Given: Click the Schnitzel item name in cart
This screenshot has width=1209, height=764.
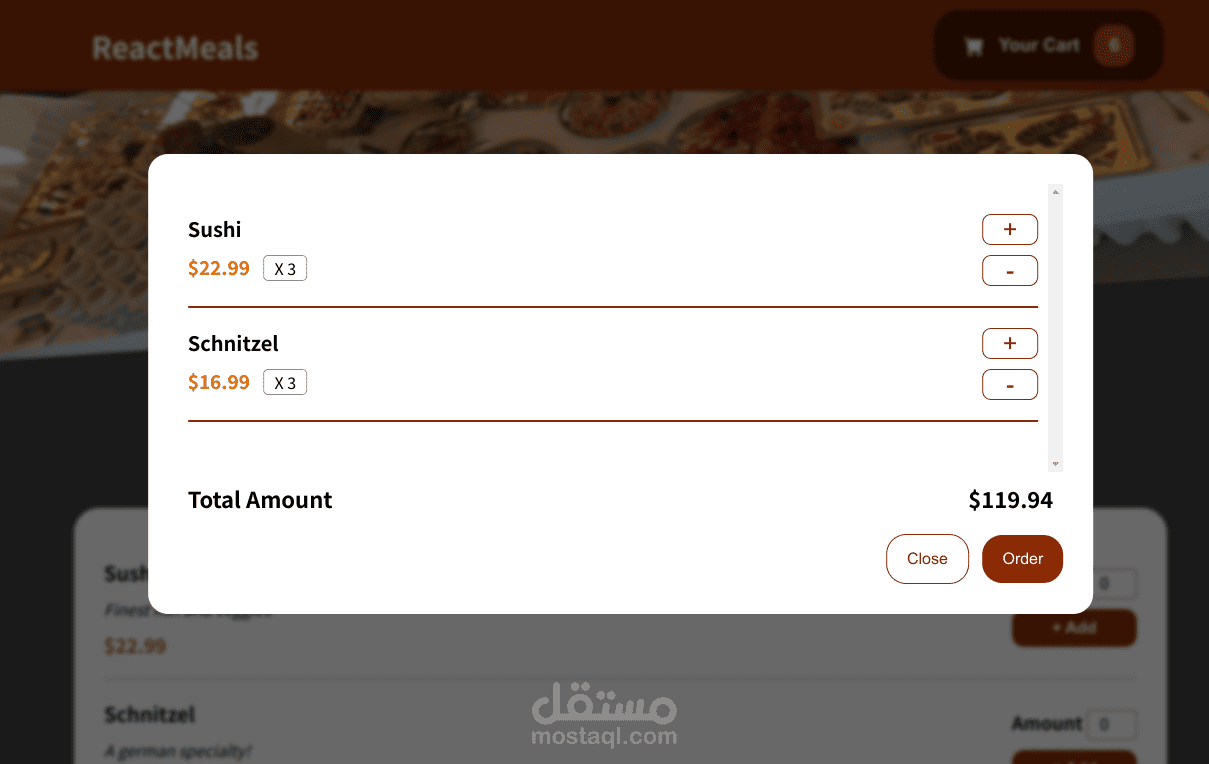Looking at the screenshot, I should (x=233, y=344).
